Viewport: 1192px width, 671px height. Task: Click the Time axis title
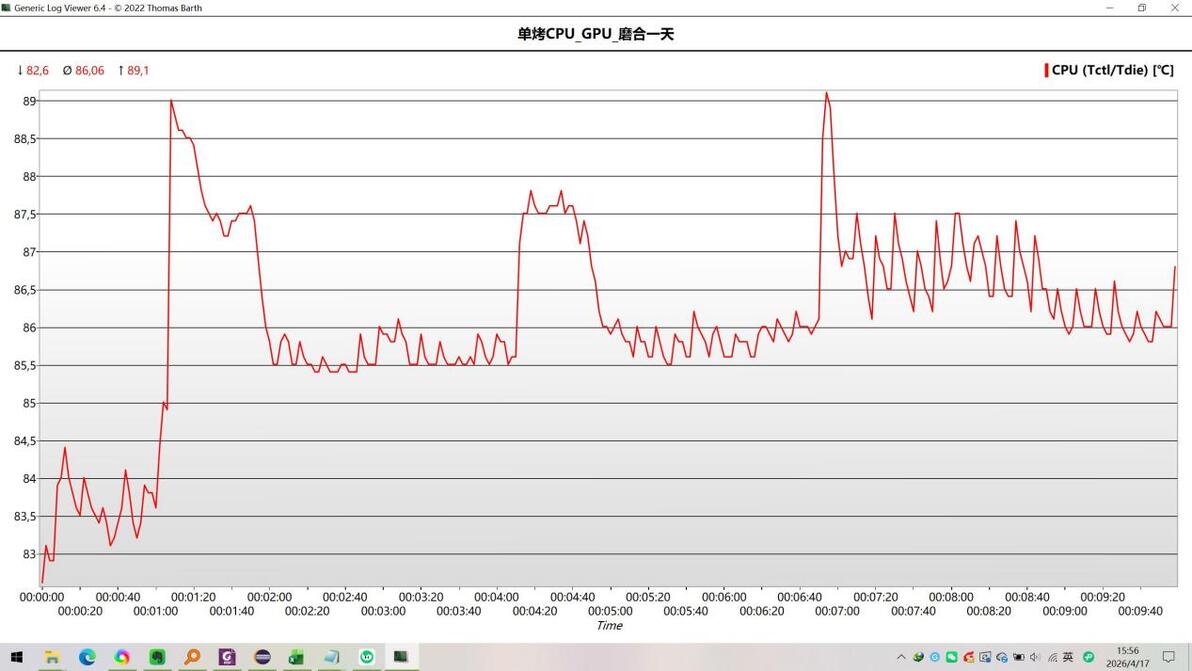pos(610,625)
